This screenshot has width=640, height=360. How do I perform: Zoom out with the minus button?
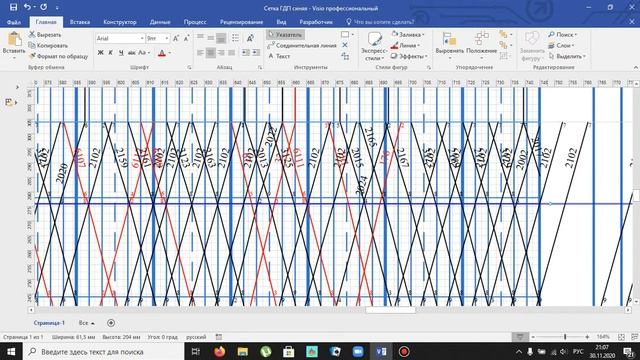click(x=533, y=337)
